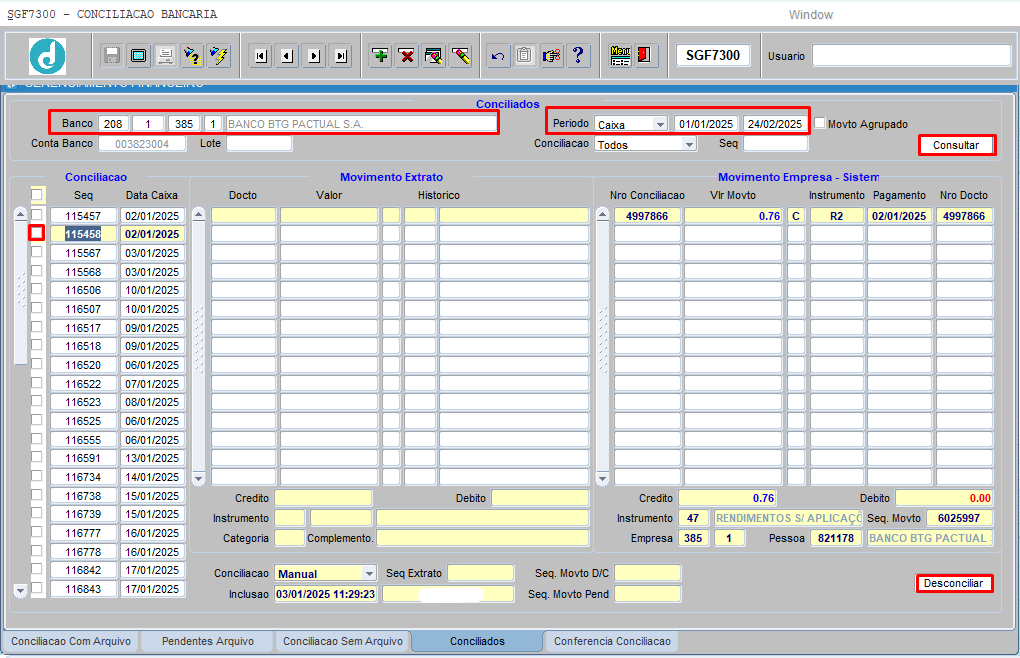Image resolution: width=1020 pixels, height=658 pixels.
Task: Click Seq. Movto value 6025997
Action: point(959,518)
